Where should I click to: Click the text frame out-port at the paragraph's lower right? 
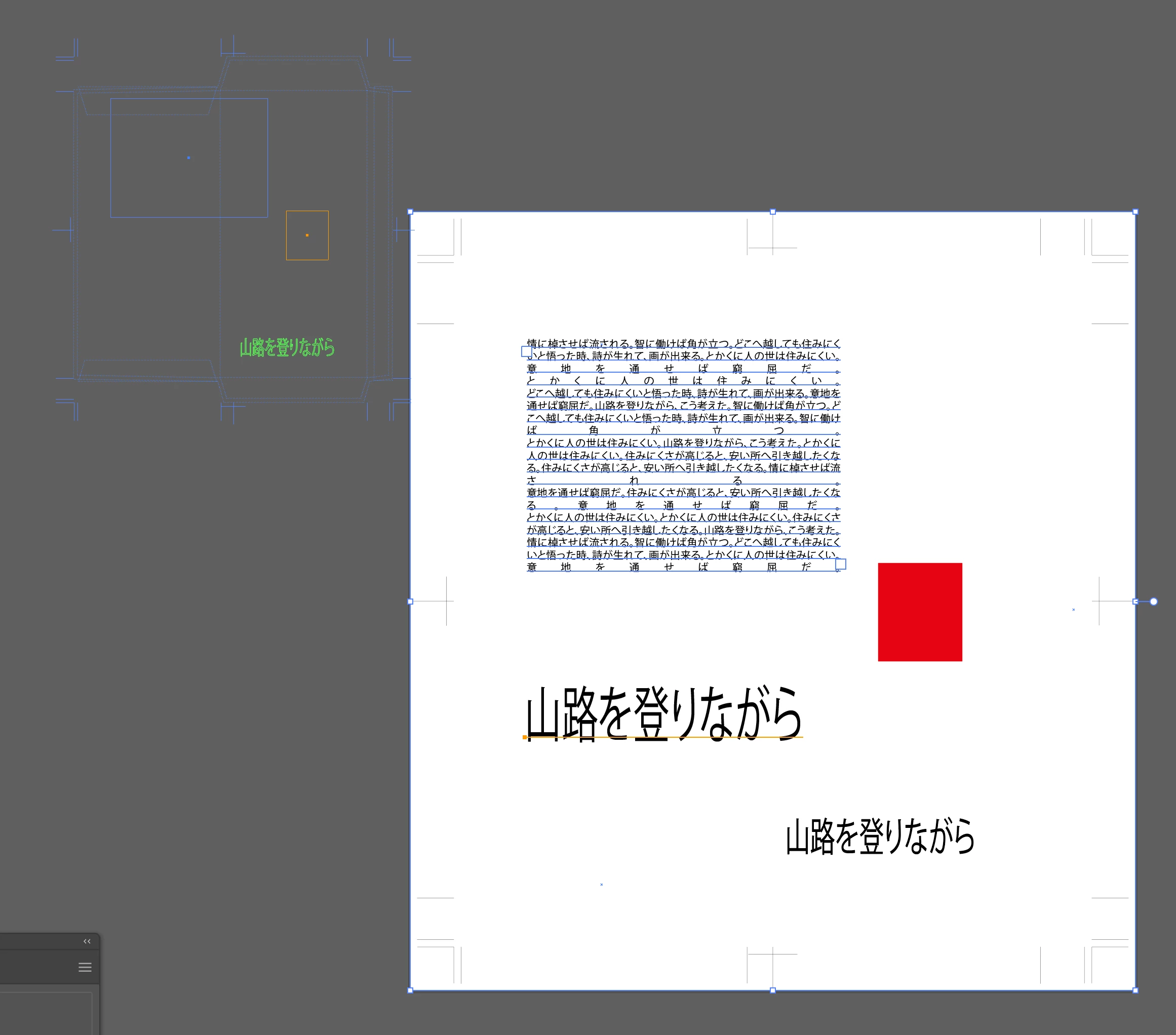tap(841, 564)
